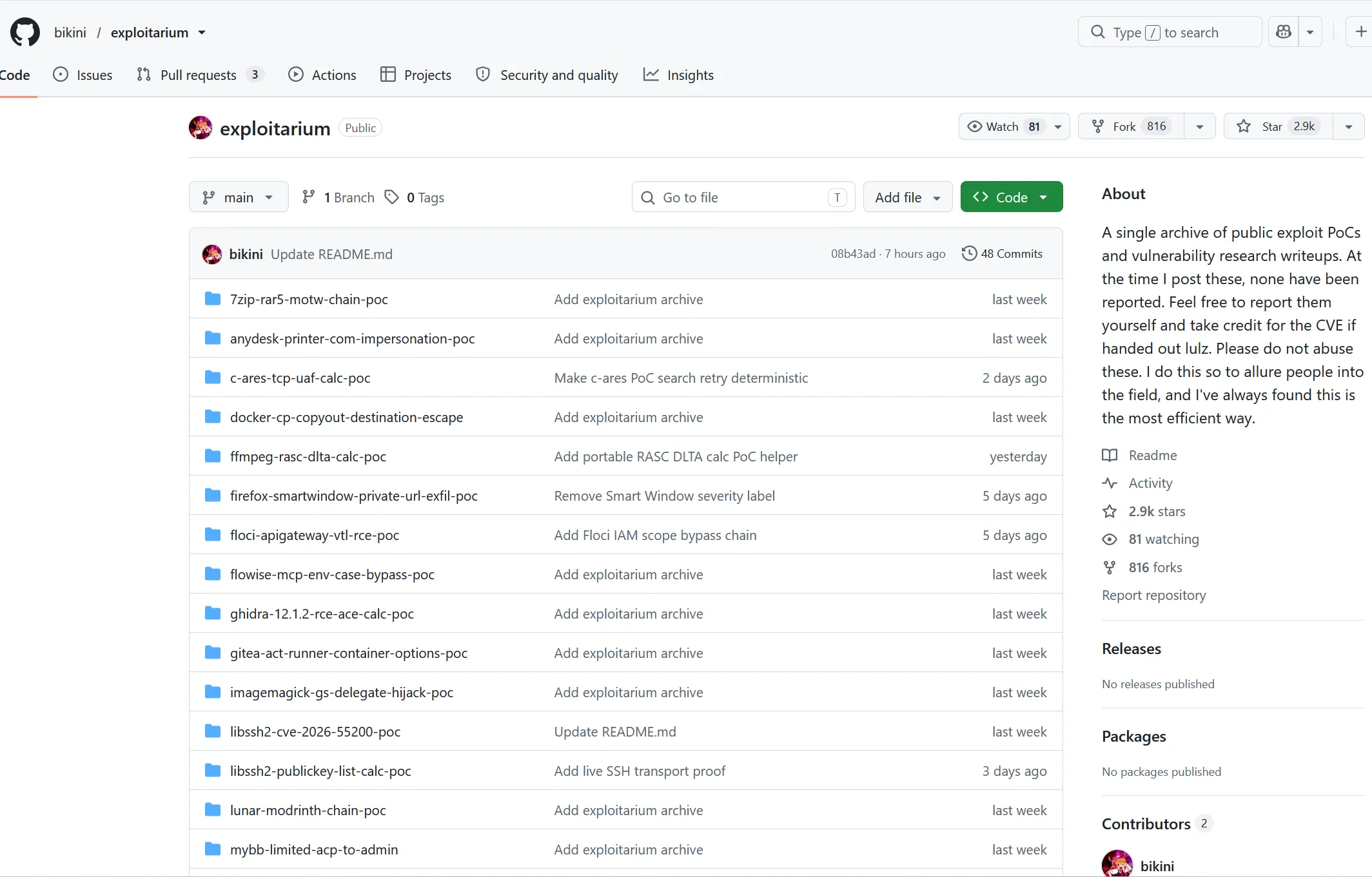Open the Security and quality tab

point(547,75)
